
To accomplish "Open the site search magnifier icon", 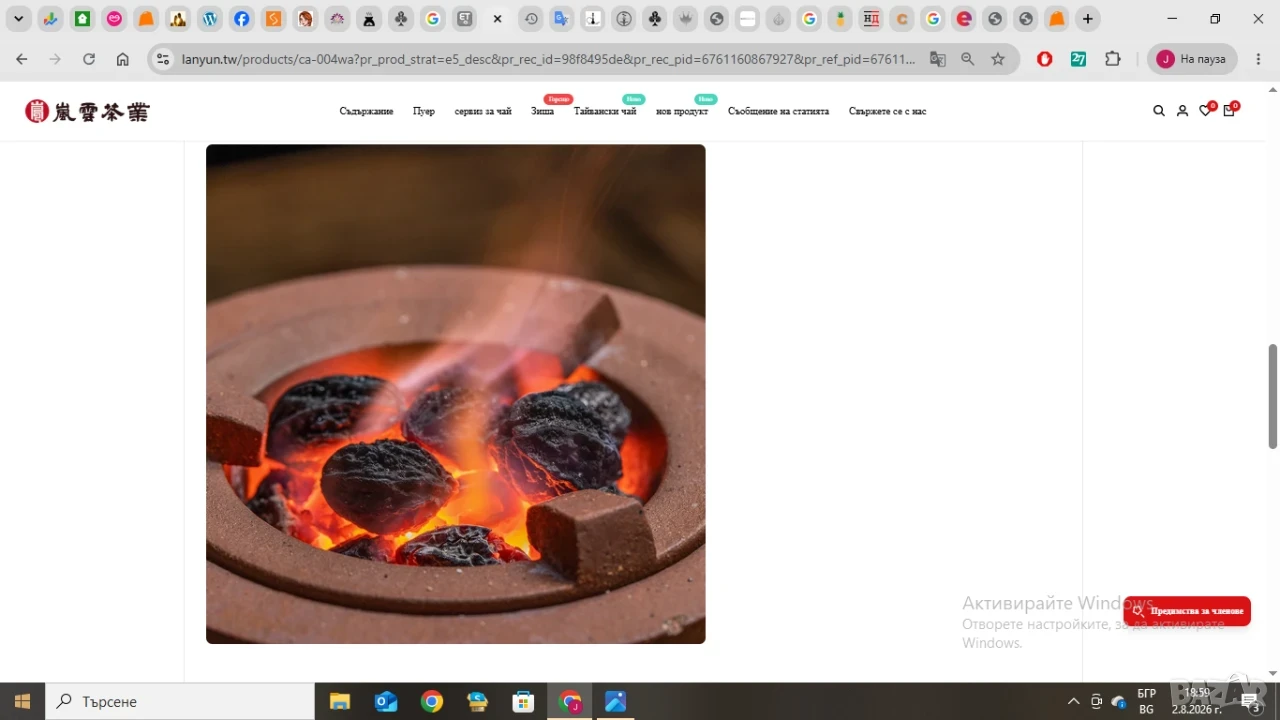I will [1159, 111].
